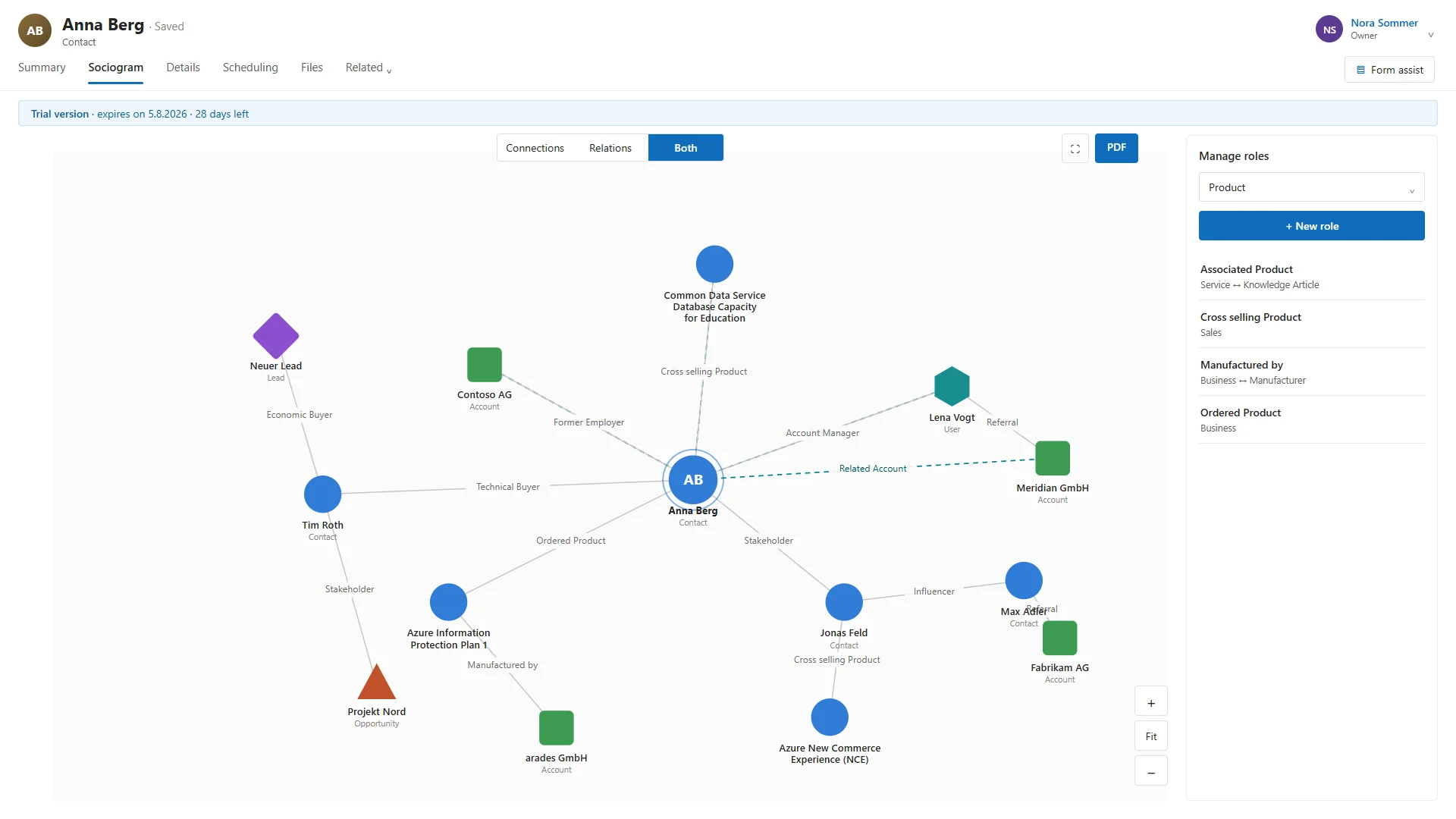Open the Details tab
The height and width of the screenshot is (819, 1456).
tap(183, 67)
